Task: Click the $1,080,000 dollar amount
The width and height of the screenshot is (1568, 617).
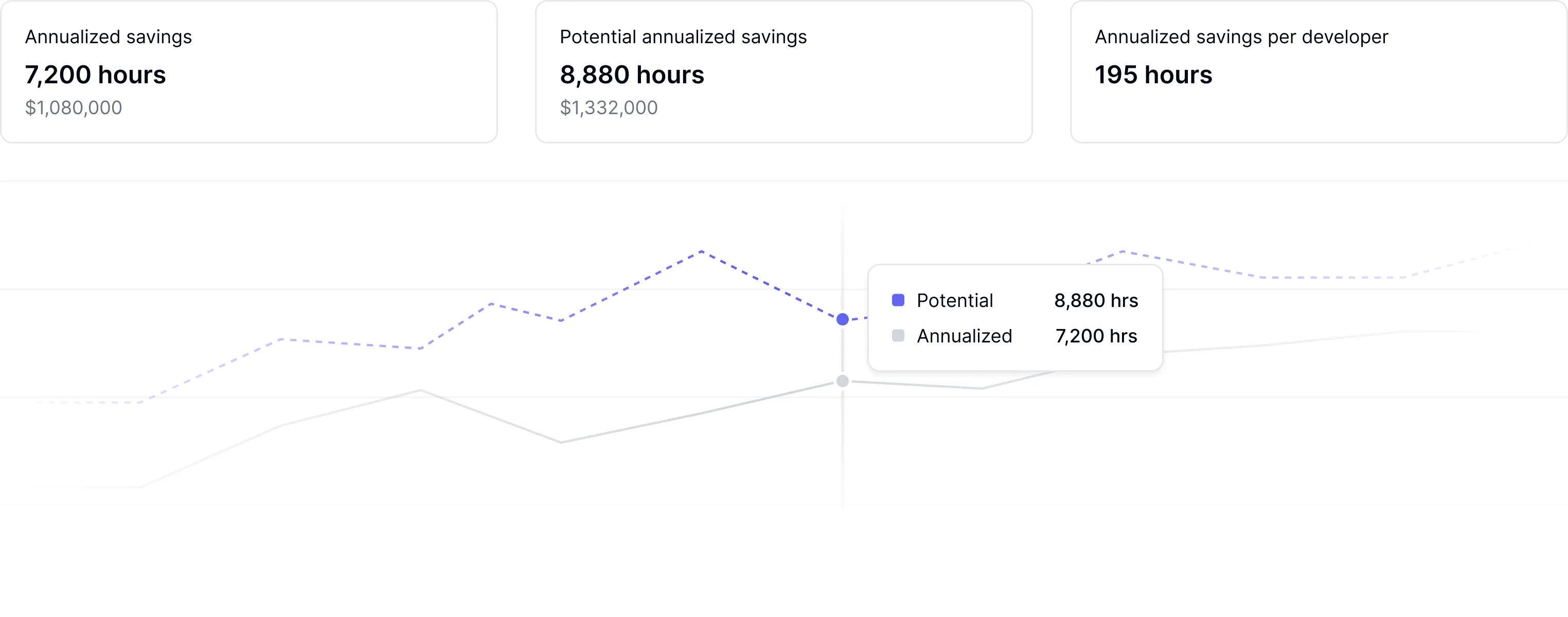Action: click(x=74, y=107)
